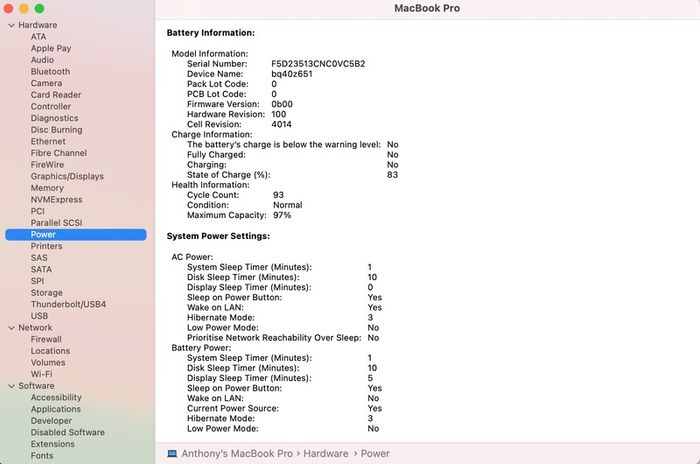Click State of Charge value 83
Image resolution: width=700 pixels, height=464 pixels.
(392, 175)
